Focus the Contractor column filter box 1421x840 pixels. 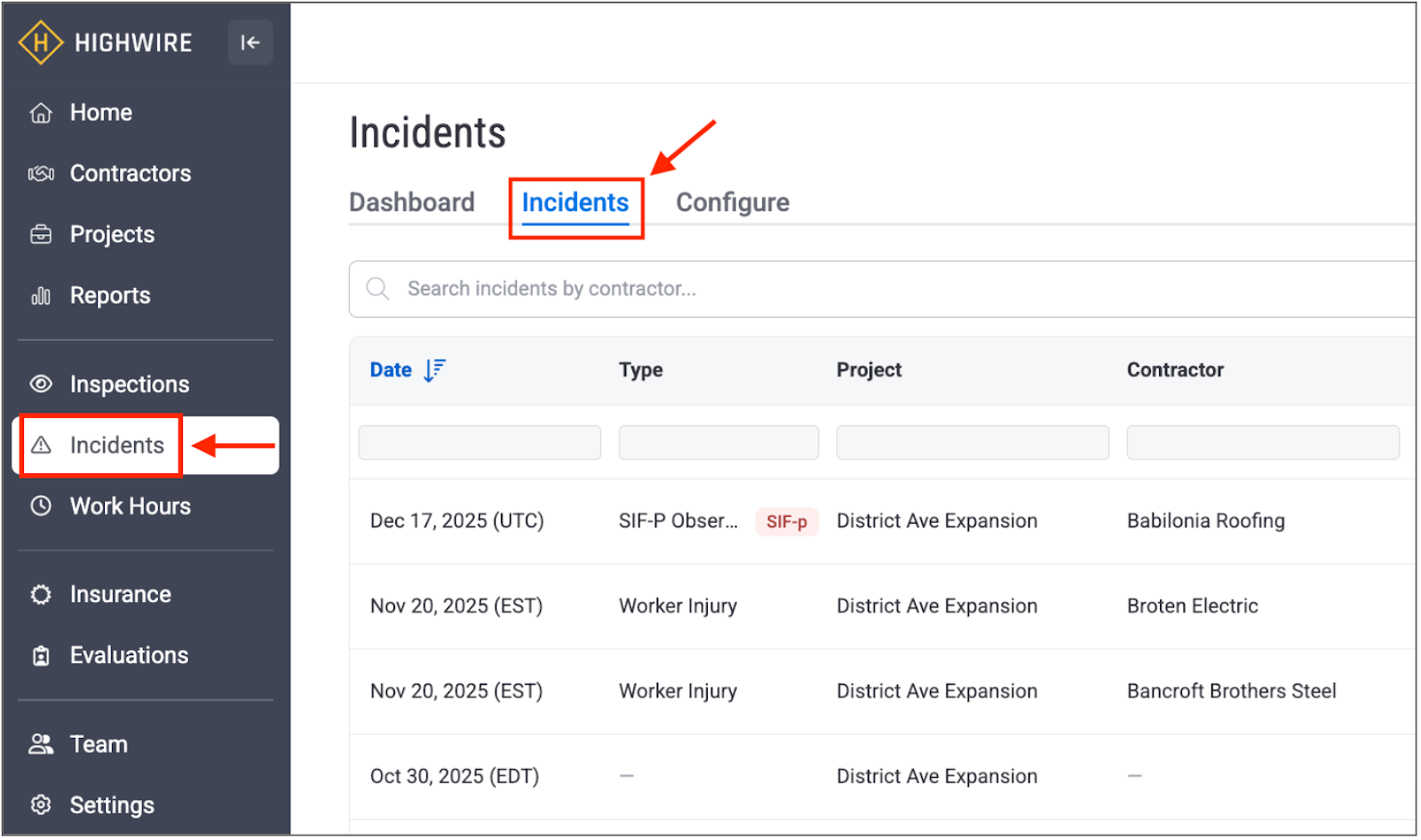1262,442
